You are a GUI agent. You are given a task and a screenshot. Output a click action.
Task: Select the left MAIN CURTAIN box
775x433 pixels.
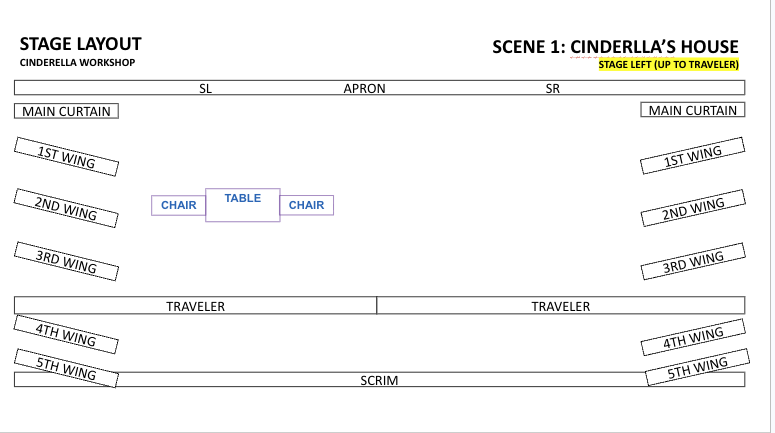pos(66,111)
